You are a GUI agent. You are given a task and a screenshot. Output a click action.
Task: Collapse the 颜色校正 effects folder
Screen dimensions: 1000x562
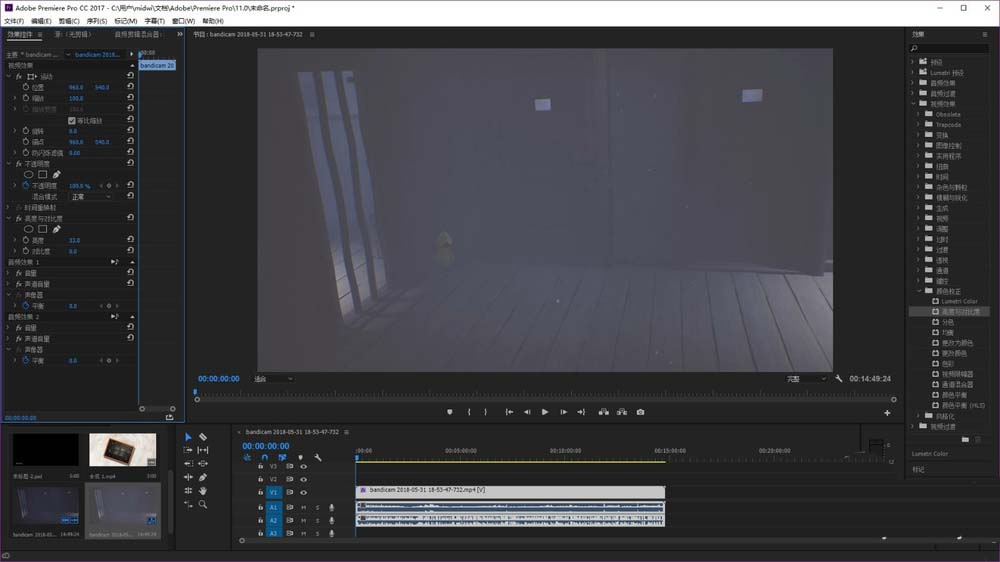click(921, 291)
